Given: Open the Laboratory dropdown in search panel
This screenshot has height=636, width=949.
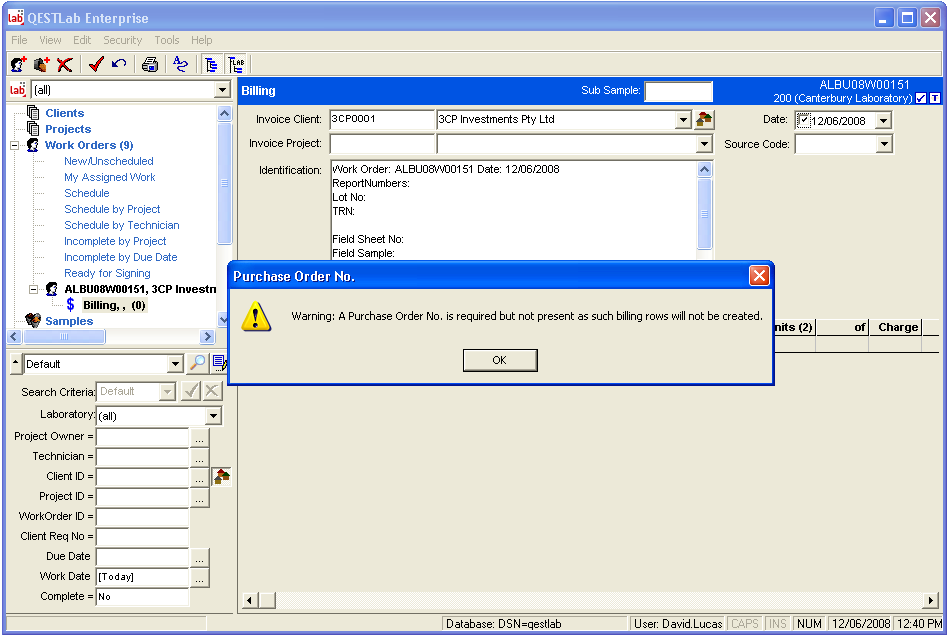Looking at the screenshot, I should [x=213, y=416].
